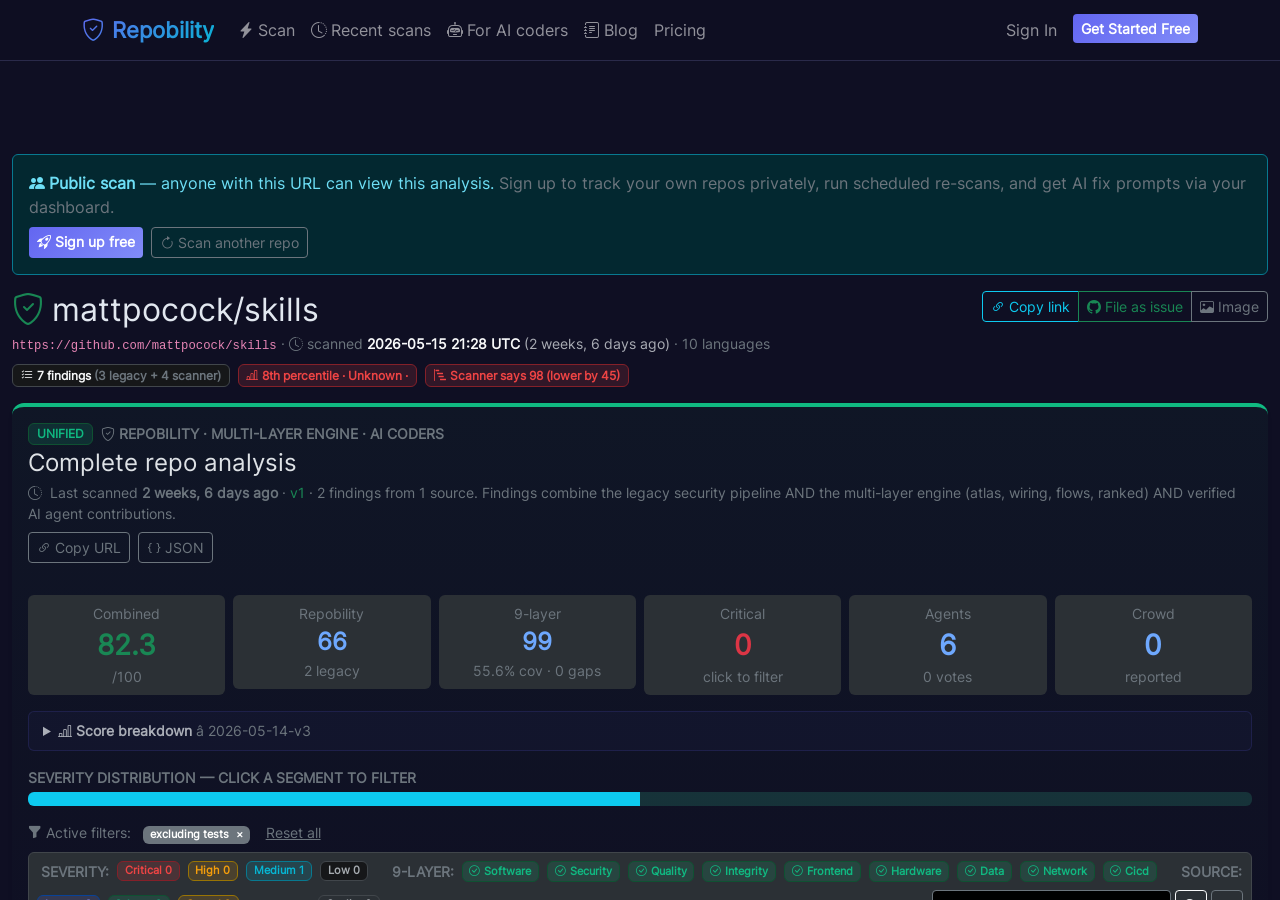The width and height of the screenshot is (1280, 900).
Task: Open the Pricing page
Action: click(680, 30)
